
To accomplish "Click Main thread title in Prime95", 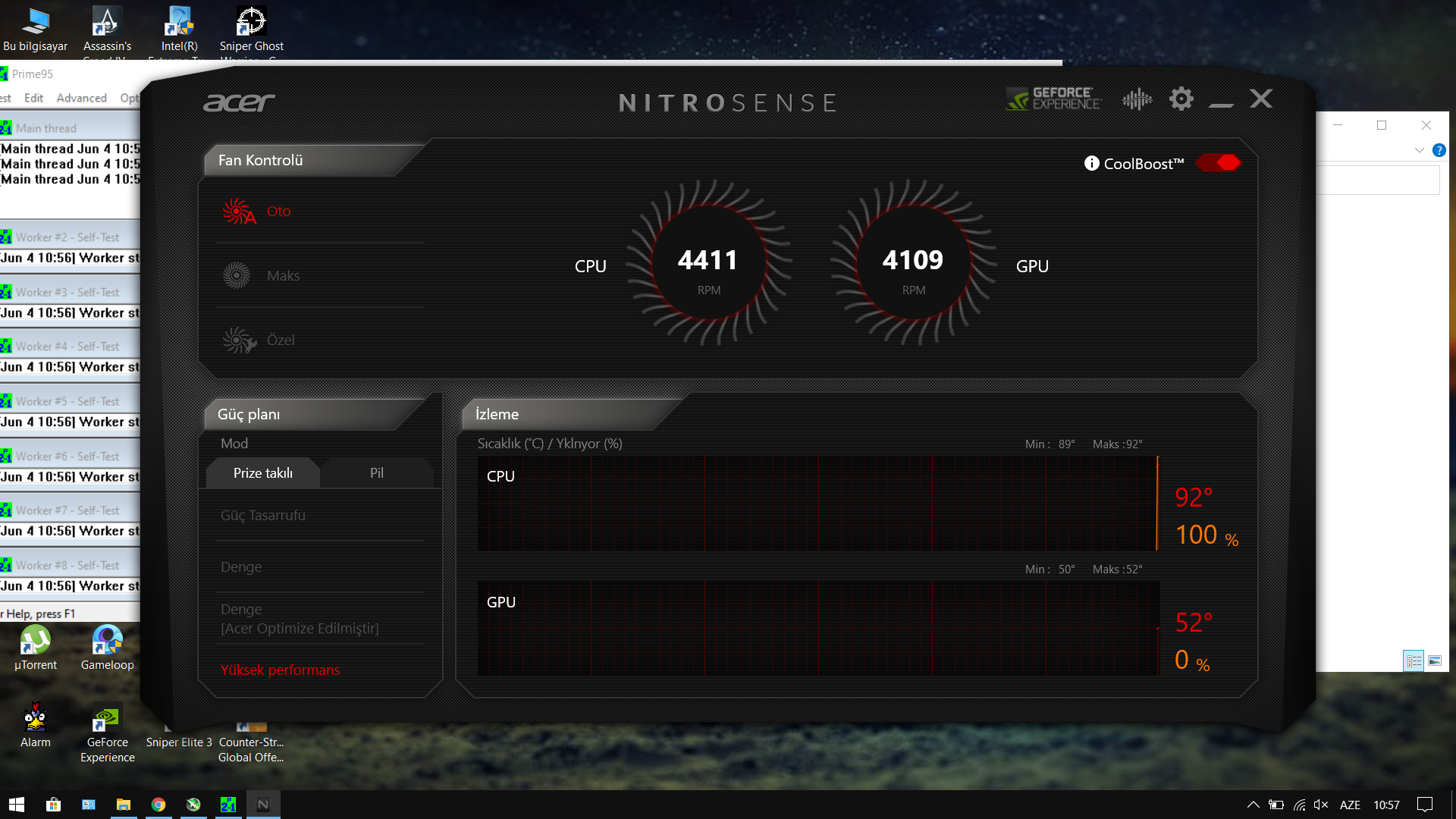I will click(x=45, y=128).
